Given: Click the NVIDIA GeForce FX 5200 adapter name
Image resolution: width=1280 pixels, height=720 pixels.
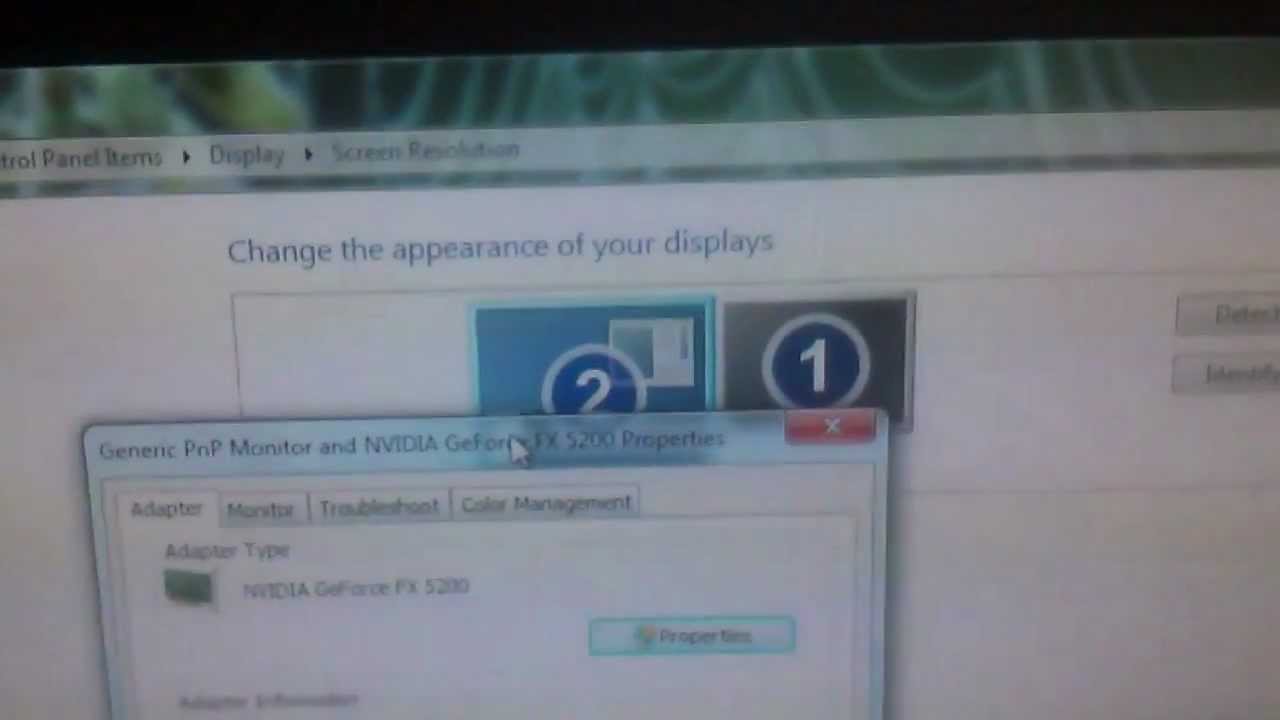Looking at the screenshot, I should pos(356,587).
